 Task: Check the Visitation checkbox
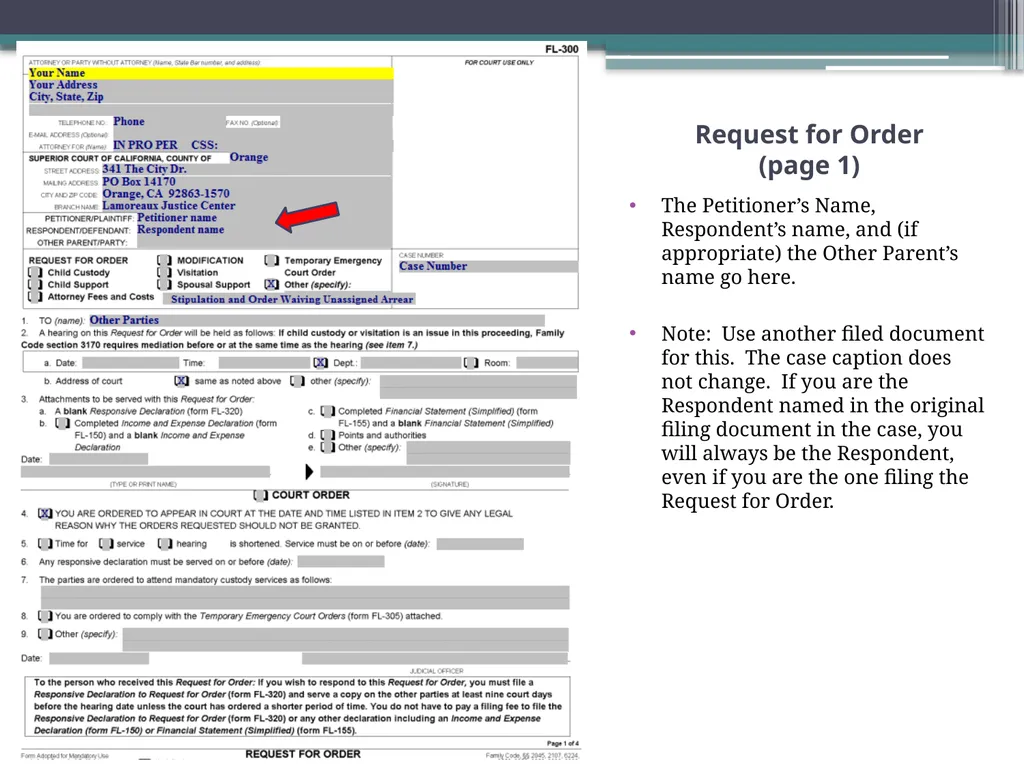click(x=165, y=272)
